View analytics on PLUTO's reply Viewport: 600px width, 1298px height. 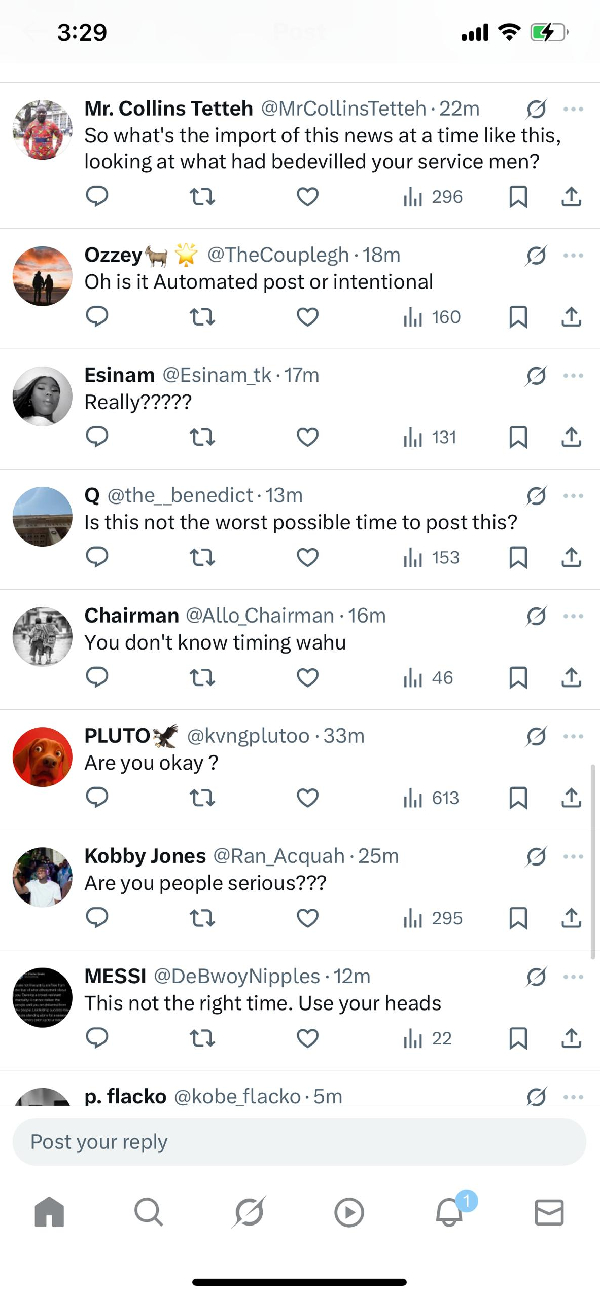432,798
